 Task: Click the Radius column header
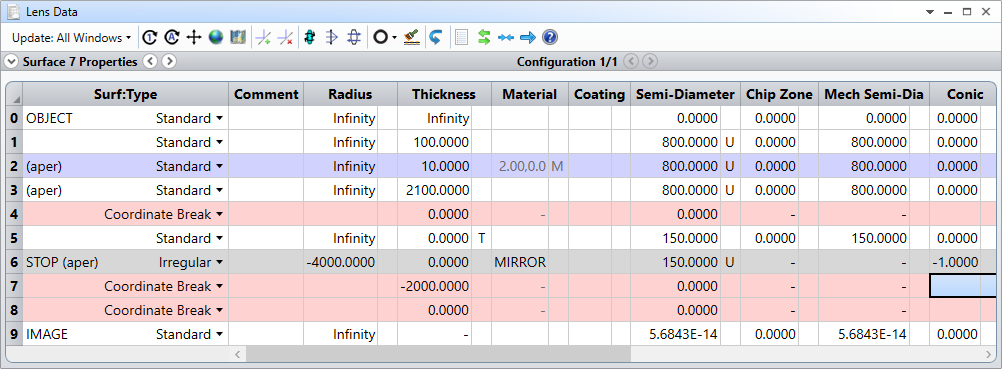(x=350, y=94)
